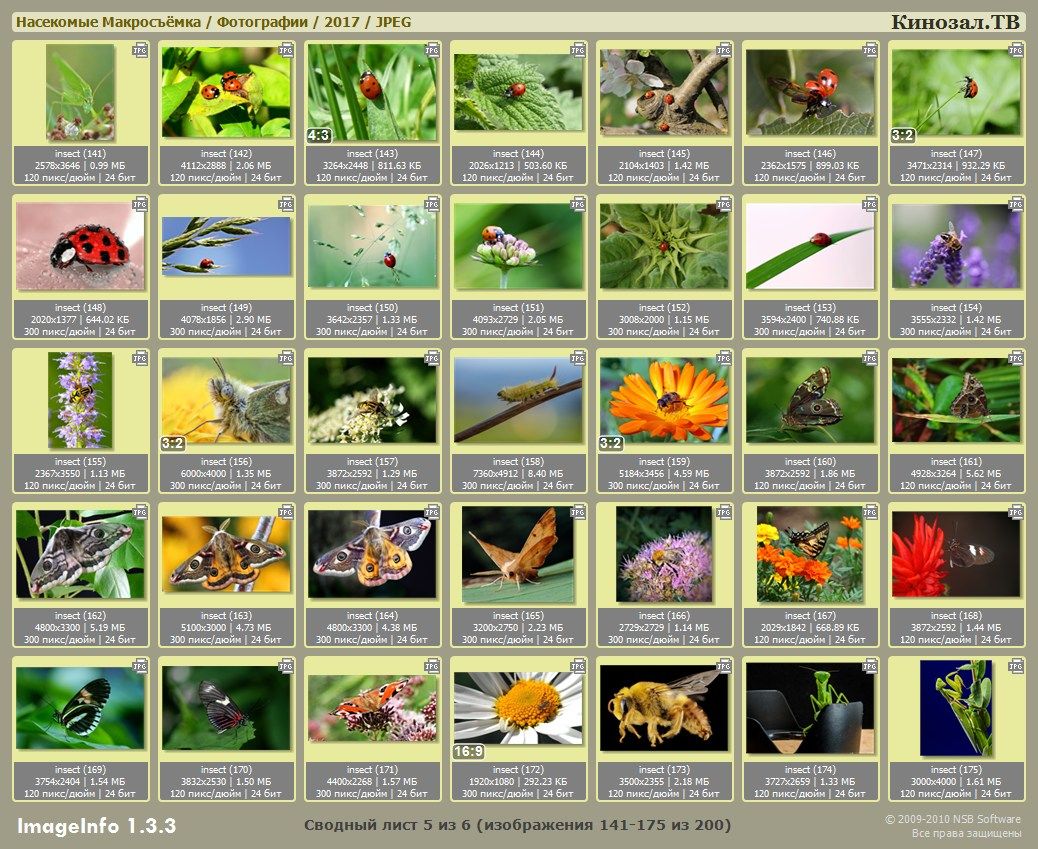
Task: Open the fuzzy yellow bee thumbnail insect (173)
Action: tap(664, 708)
